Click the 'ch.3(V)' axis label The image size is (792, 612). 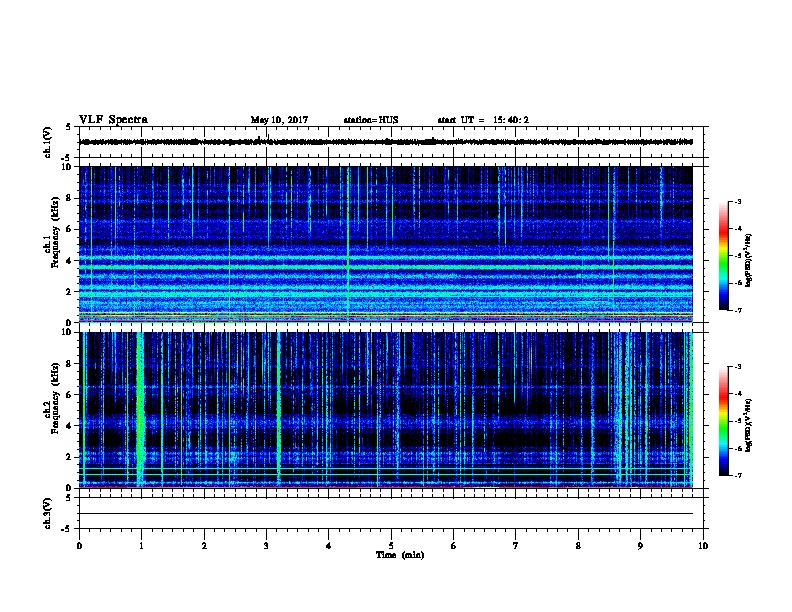(48, 513)
